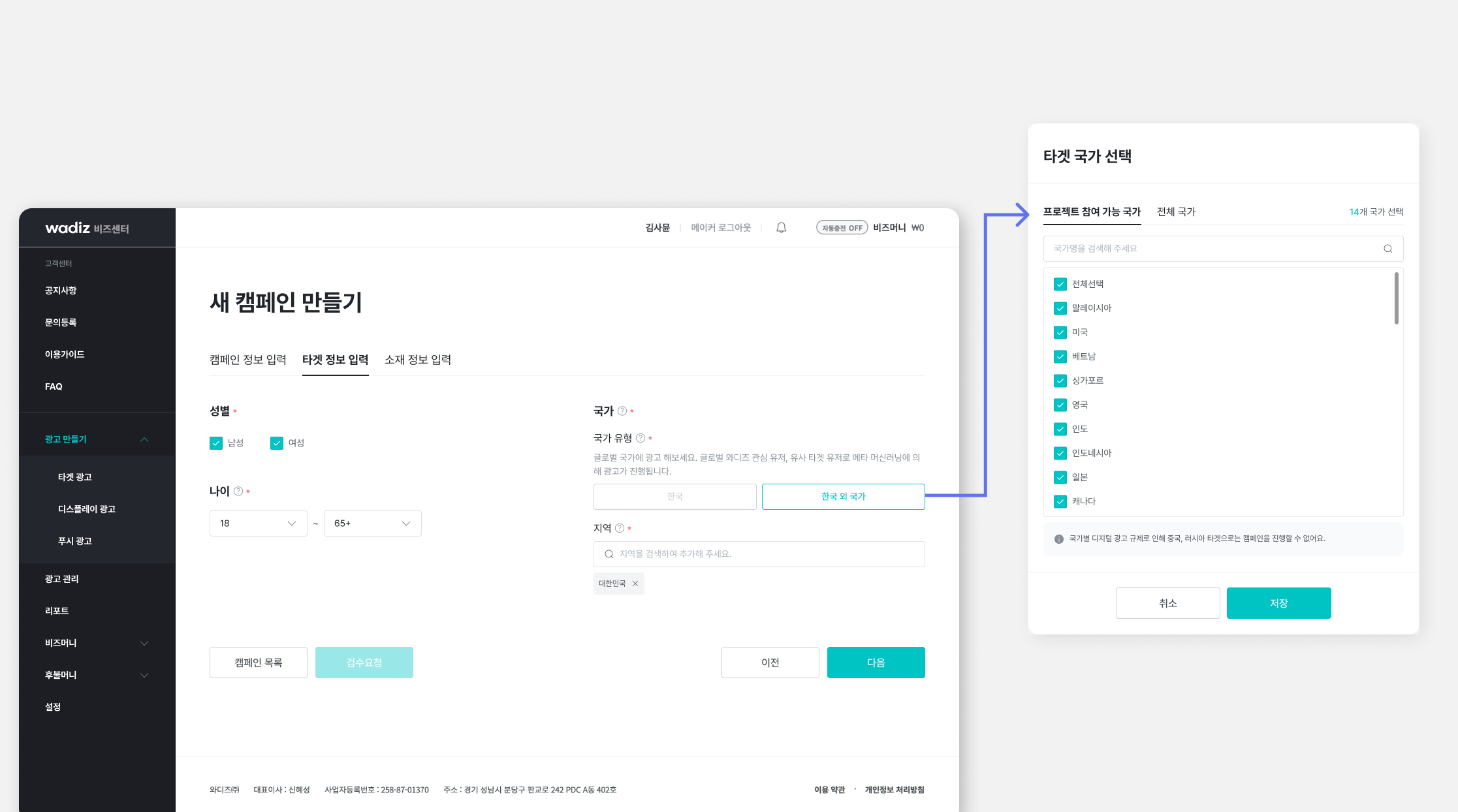This screenshot has width=1458, height=812.
Task: Remove the 대한민국 region tag
Action: point(635,584)
